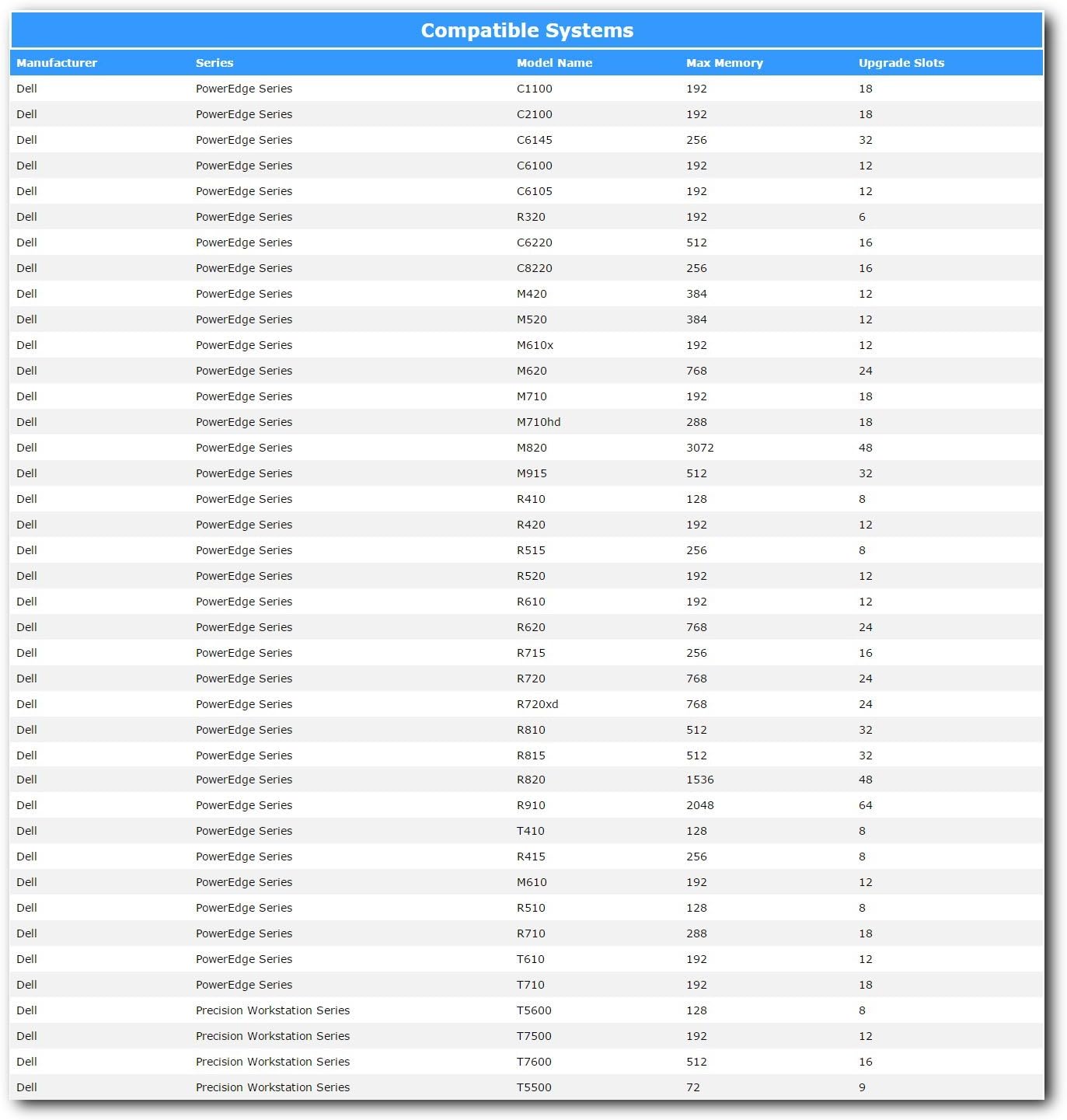Viewport: 1067px width, 1120px height.
Task: Select model name M915
Action: (532, 473)
